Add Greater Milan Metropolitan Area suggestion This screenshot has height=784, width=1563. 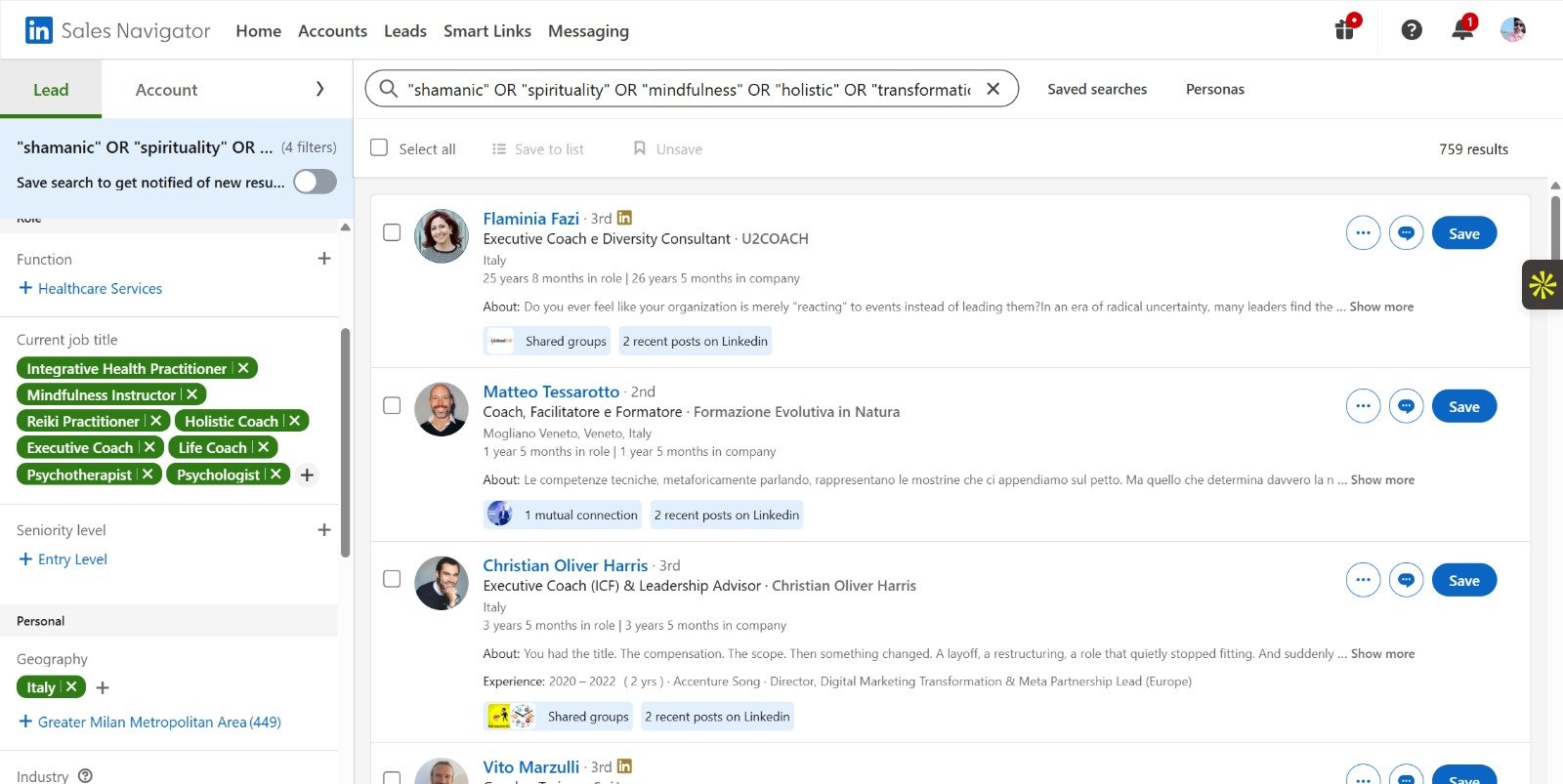[149, 722]
